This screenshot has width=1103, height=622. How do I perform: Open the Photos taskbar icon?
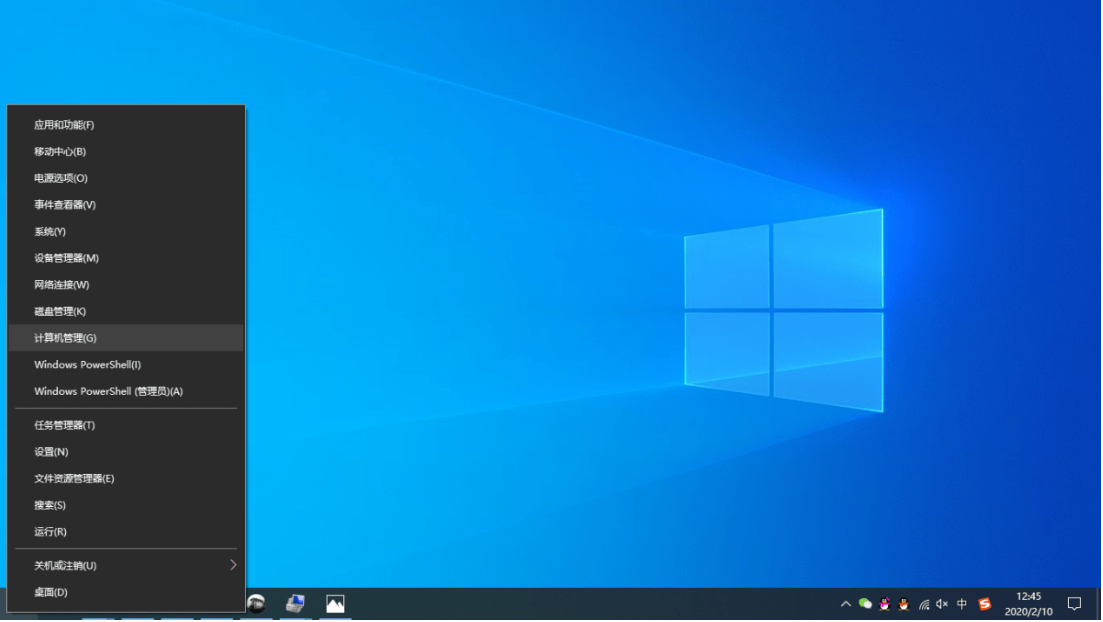click(x=336, y=604)
